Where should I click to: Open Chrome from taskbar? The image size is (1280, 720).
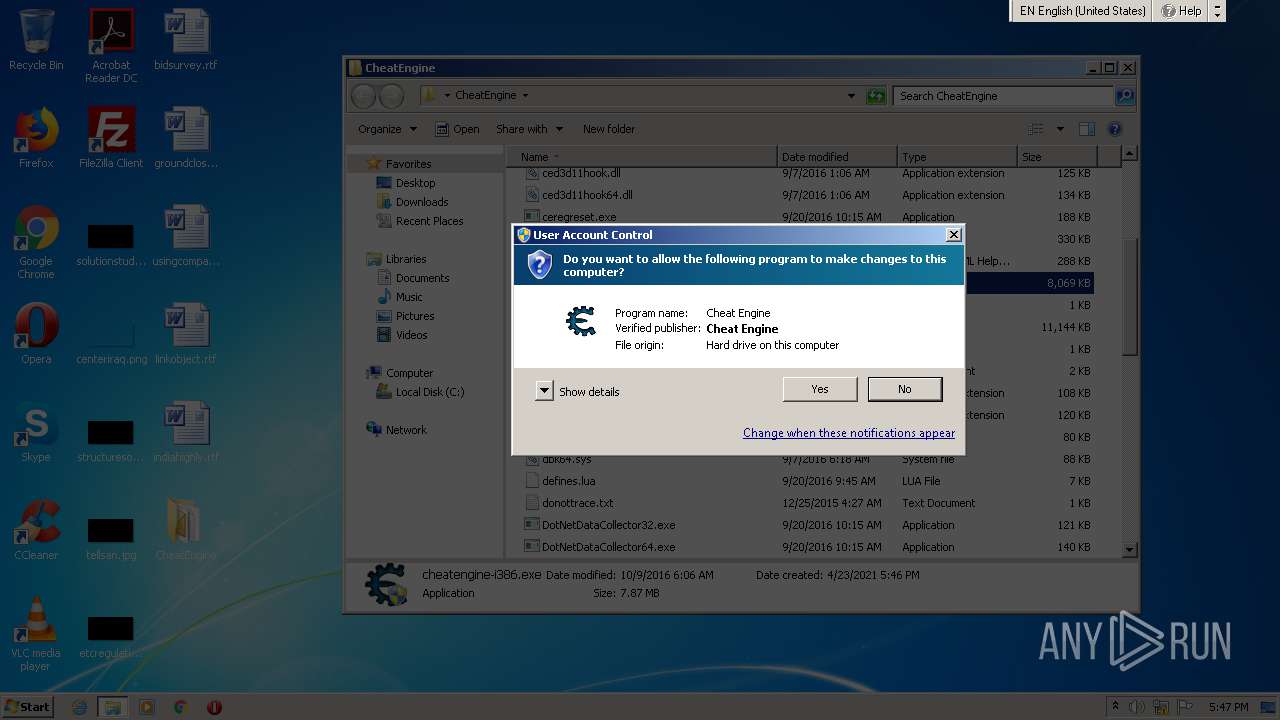[180, 707]
